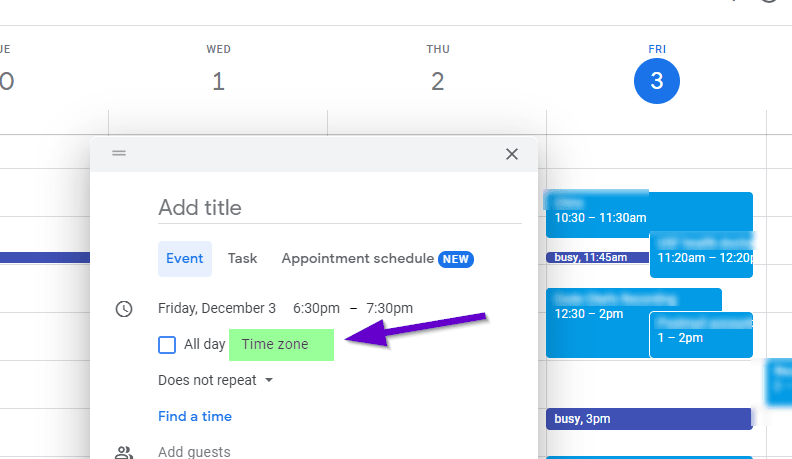This screenshot has width=792, height=459.
Task: Enable the All day checkbox
Action: tap(167, 345)
